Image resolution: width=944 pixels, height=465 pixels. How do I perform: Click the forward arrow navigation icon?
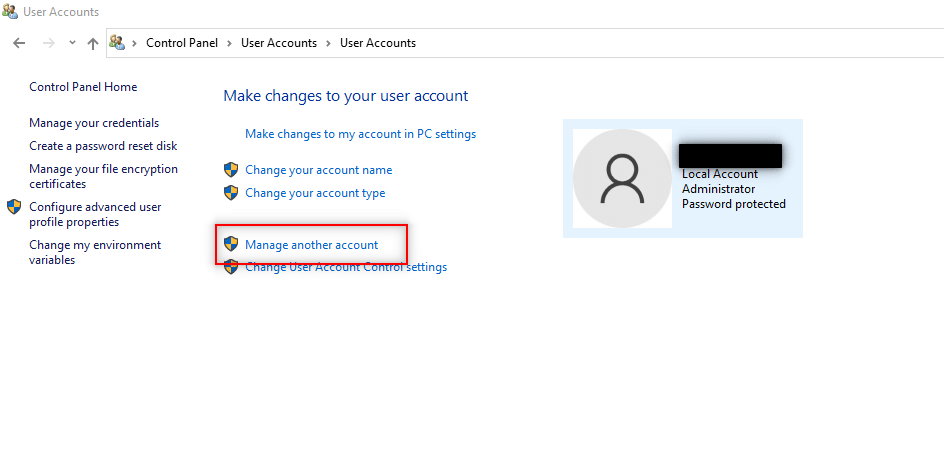49,43
